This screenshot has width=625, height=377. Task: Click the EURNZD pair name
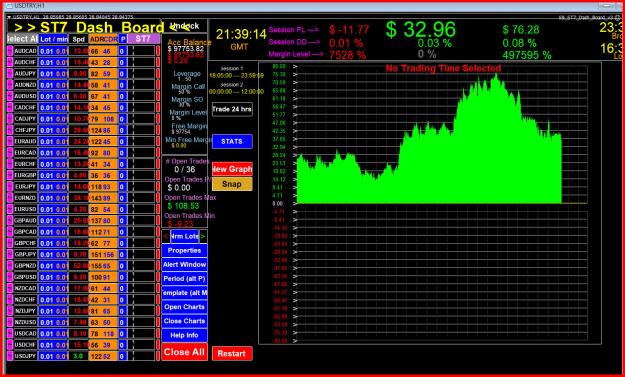25,198
